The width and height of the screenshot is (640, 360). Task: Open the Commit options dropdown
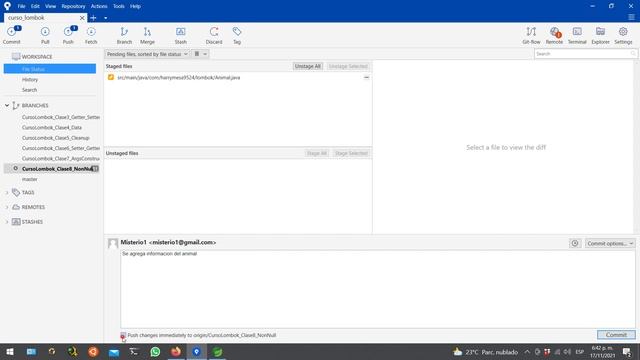pos(610,243)
